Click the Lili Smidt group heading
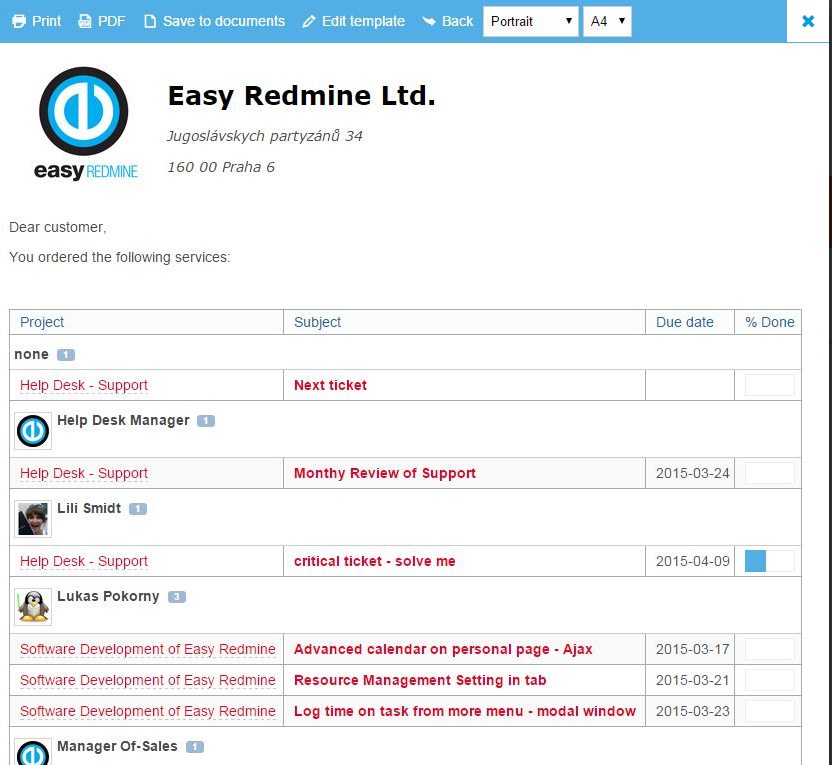Screen dimensions: 832x765 (x=89, y=508)
